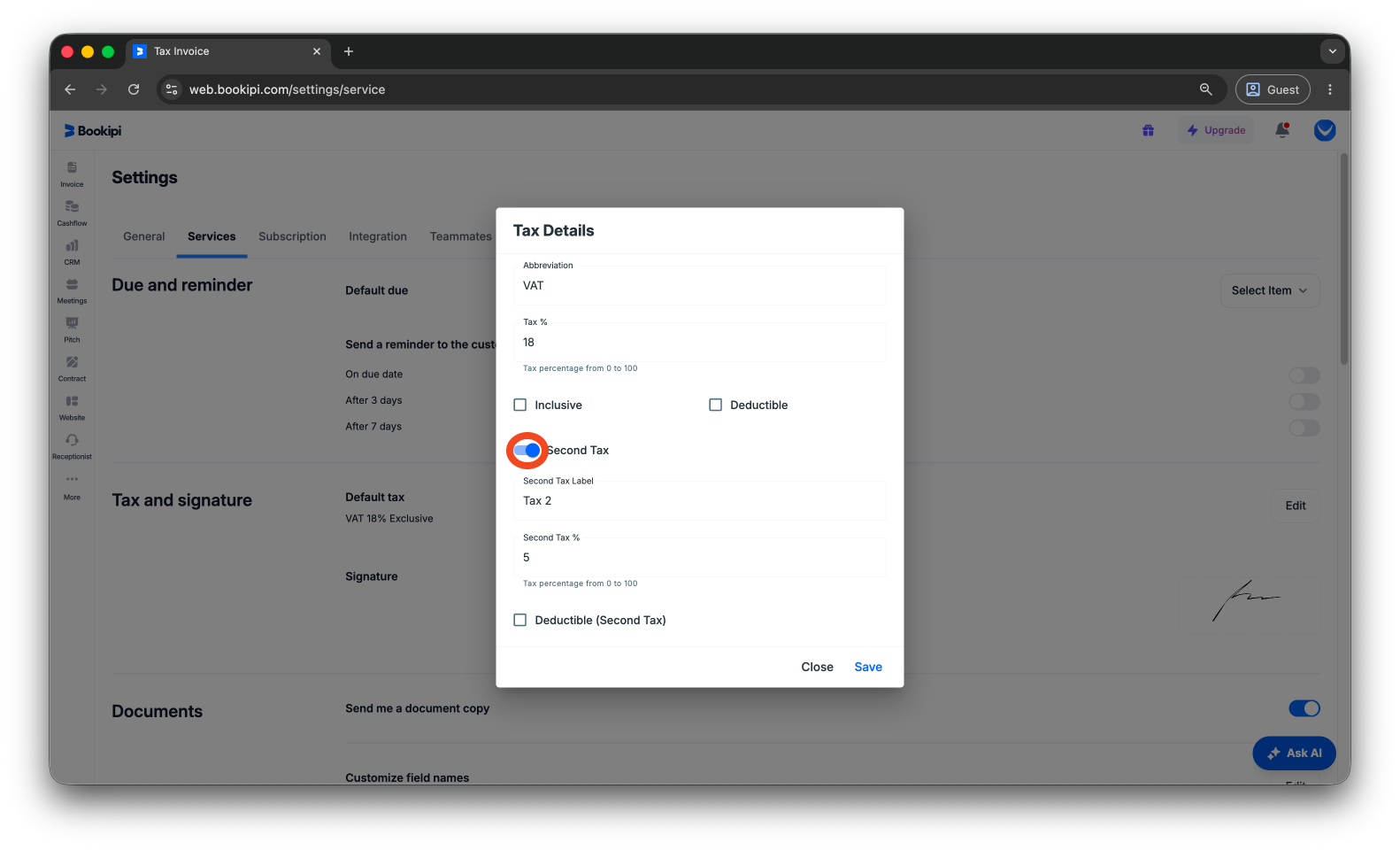The height and width of the screenshot is (850, 1400).
Task: Click the browser address bar URL
Action: coord(287,89)
